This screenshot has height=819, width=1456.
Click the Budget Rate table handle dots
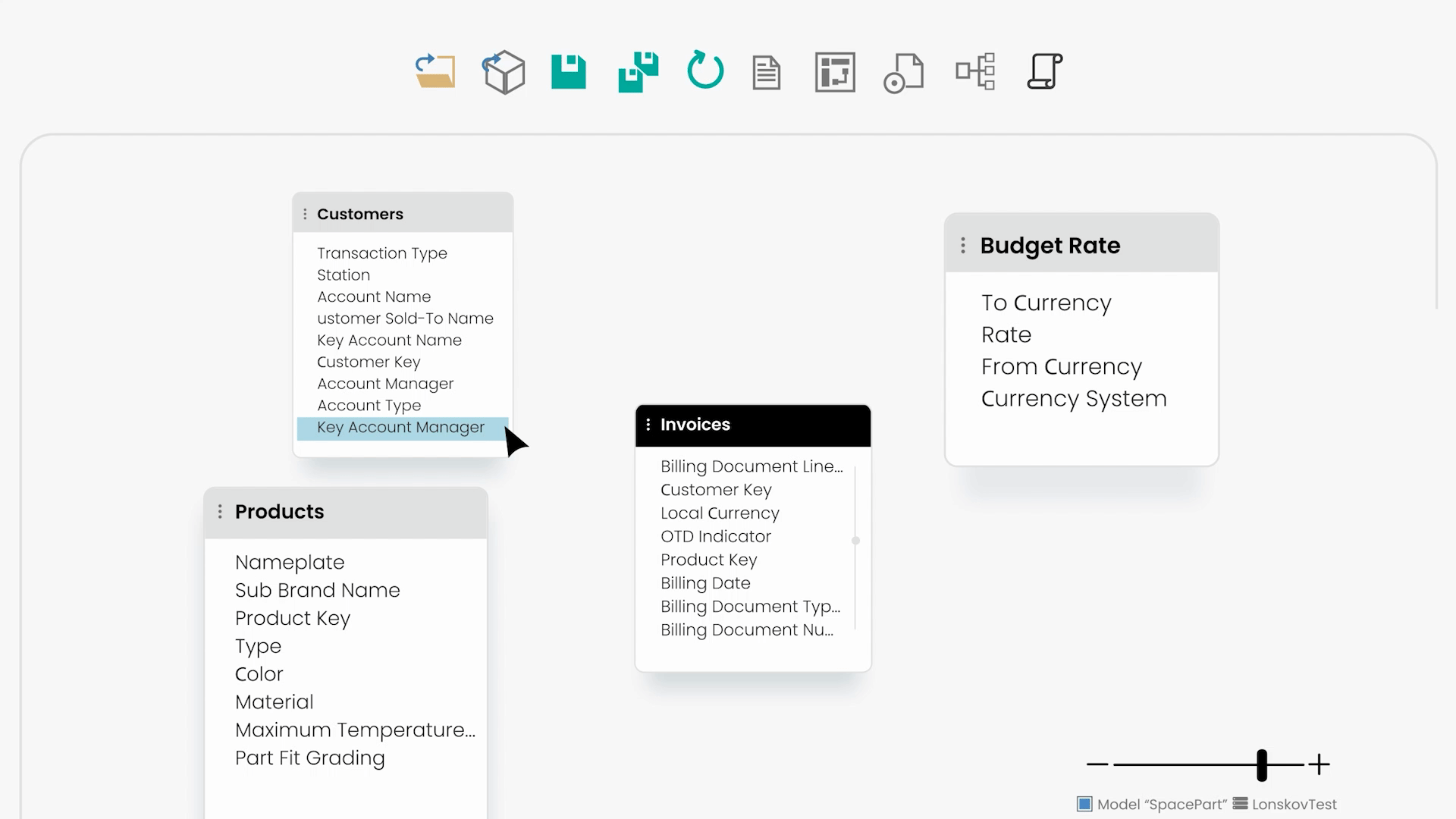963,246
